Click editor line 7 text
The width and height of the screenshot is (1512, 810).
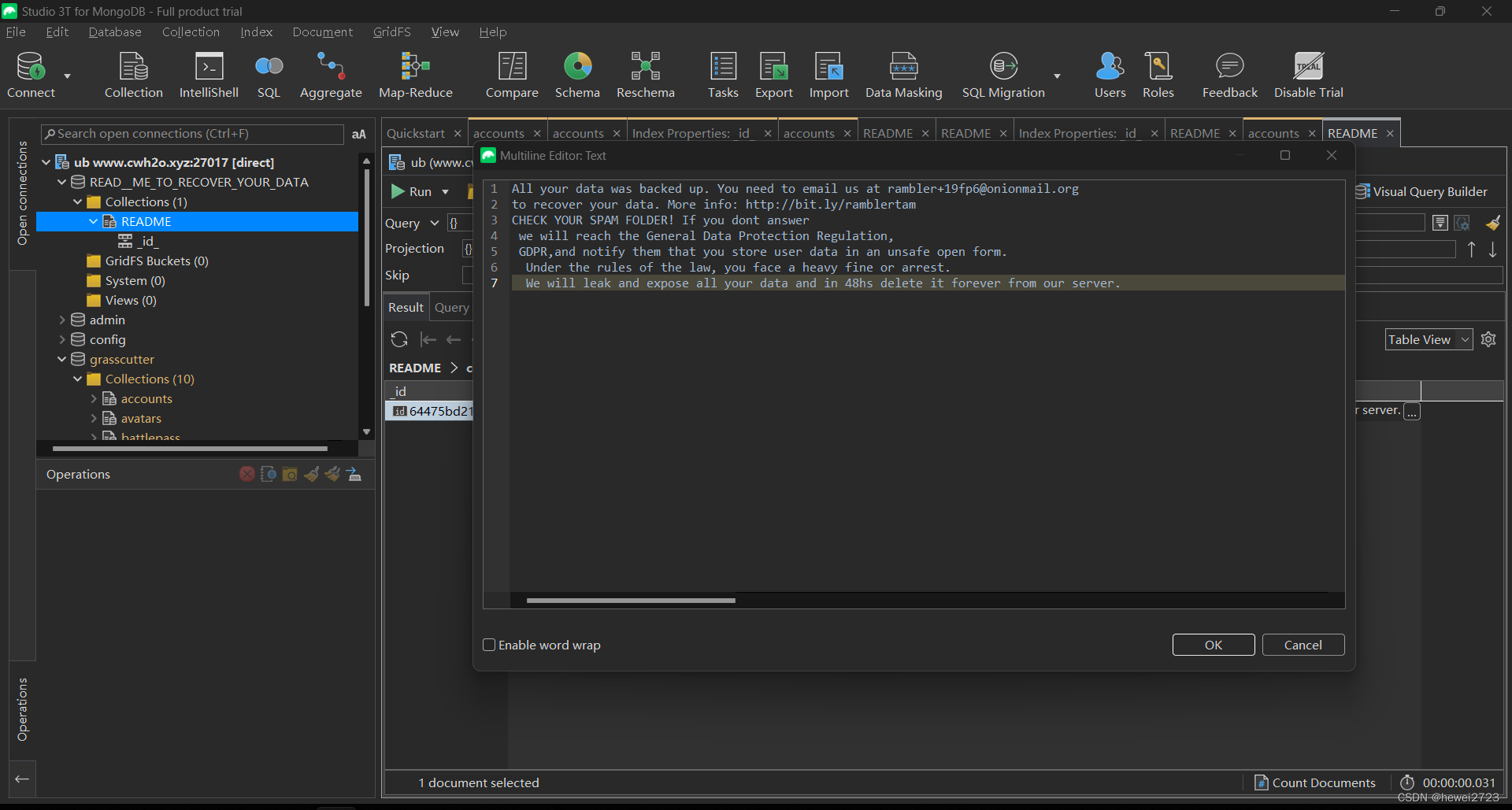[822, 283]
